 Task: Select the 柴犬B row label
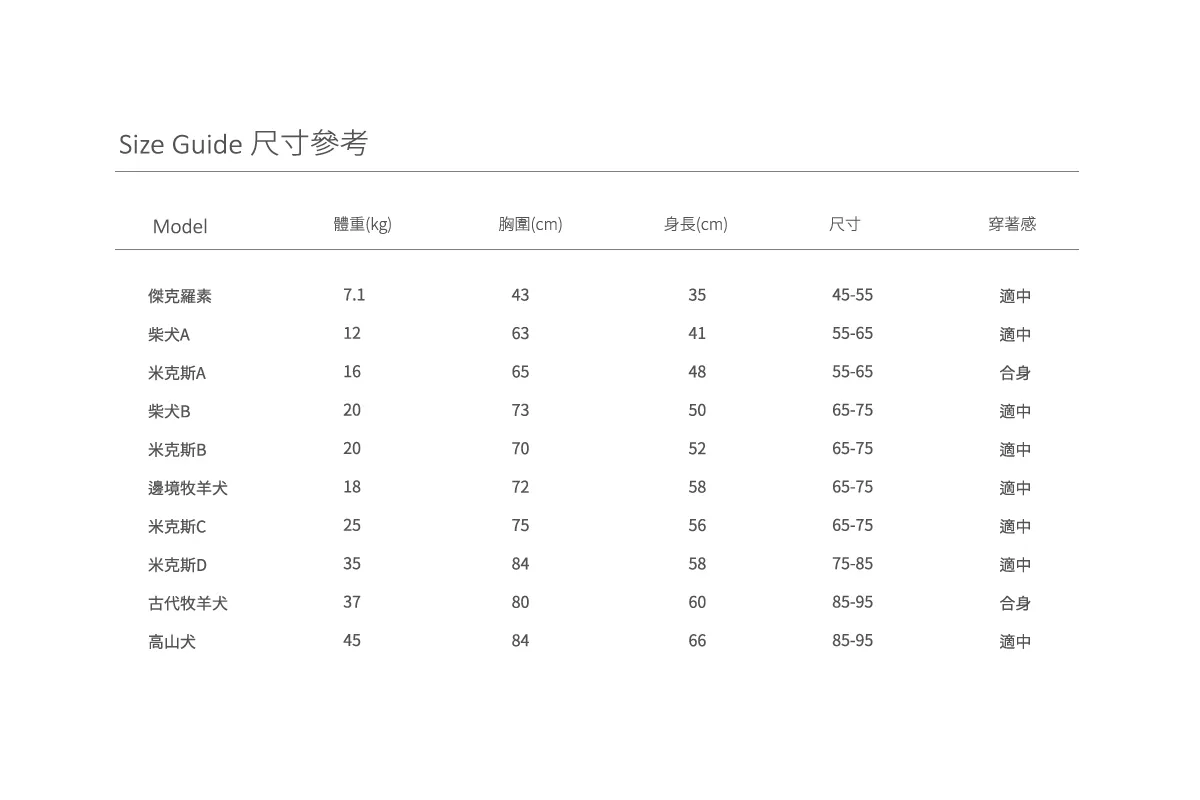169,411
